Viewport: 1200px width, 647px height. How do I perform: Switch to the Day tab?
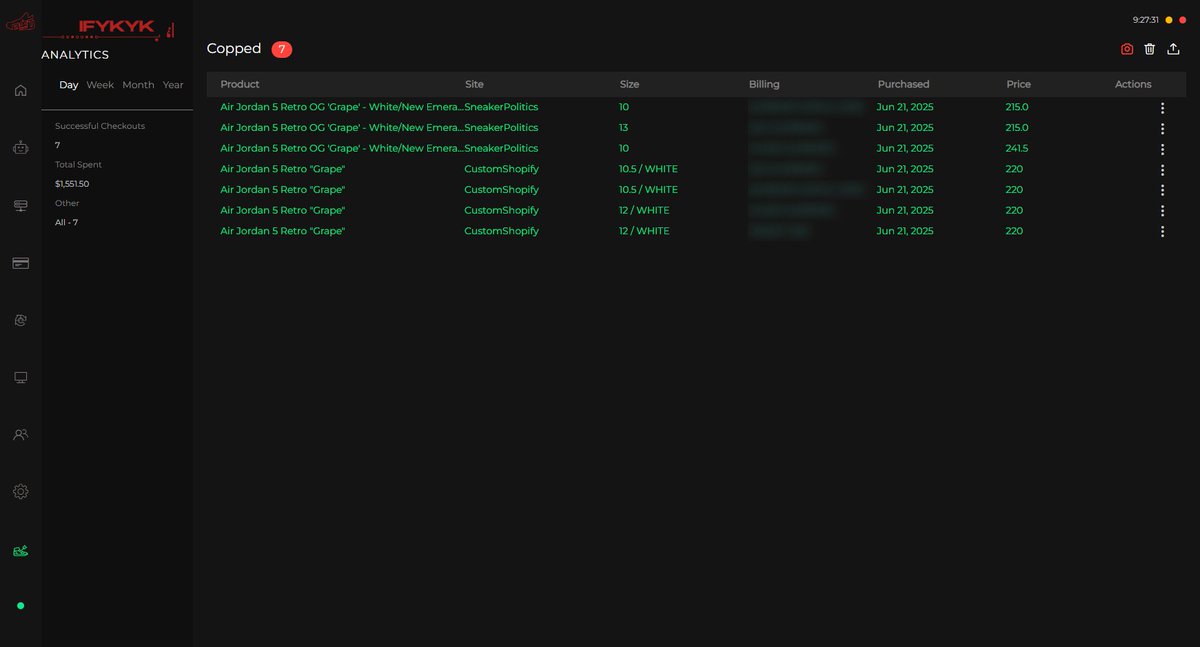69,85
